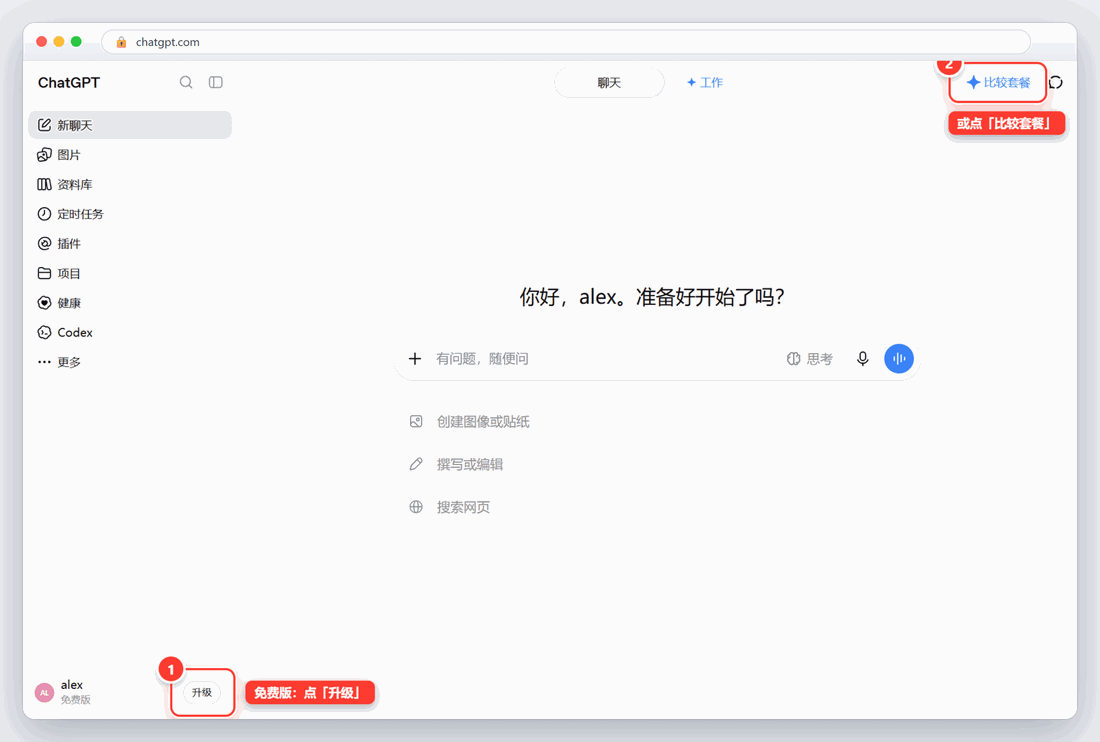Screen dimensions: 1100x742
Task: Expand the 更多 more menu
Action: [x=60, y=362]
